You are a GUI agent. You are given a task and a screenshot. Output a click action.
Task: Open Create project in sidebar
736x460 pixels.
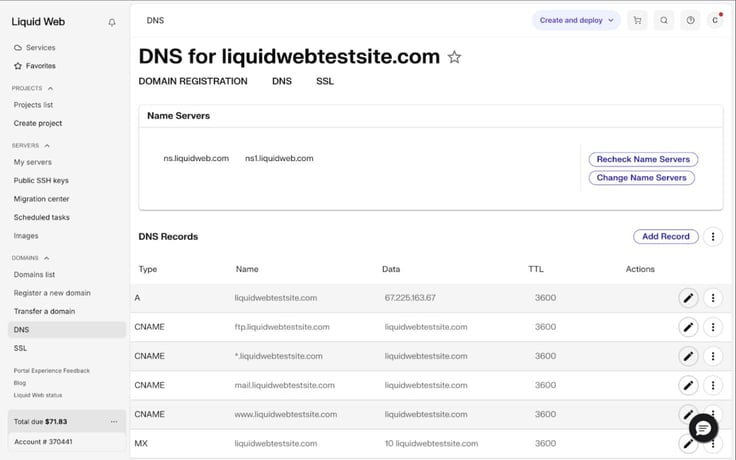tap(38, 123)
